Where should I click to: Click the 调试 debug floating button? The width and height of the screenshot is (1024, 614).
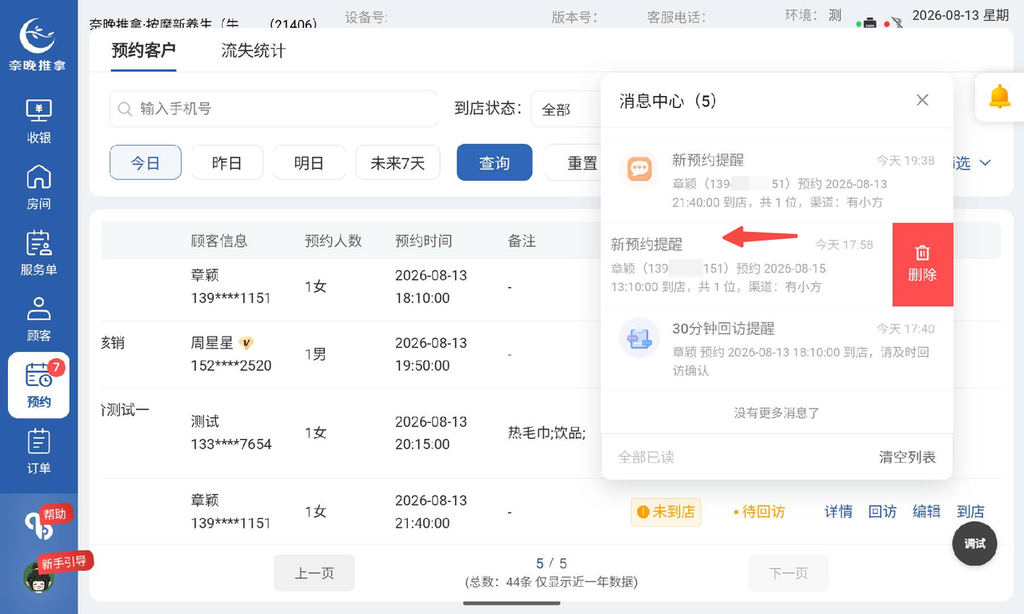coord(974,543)
